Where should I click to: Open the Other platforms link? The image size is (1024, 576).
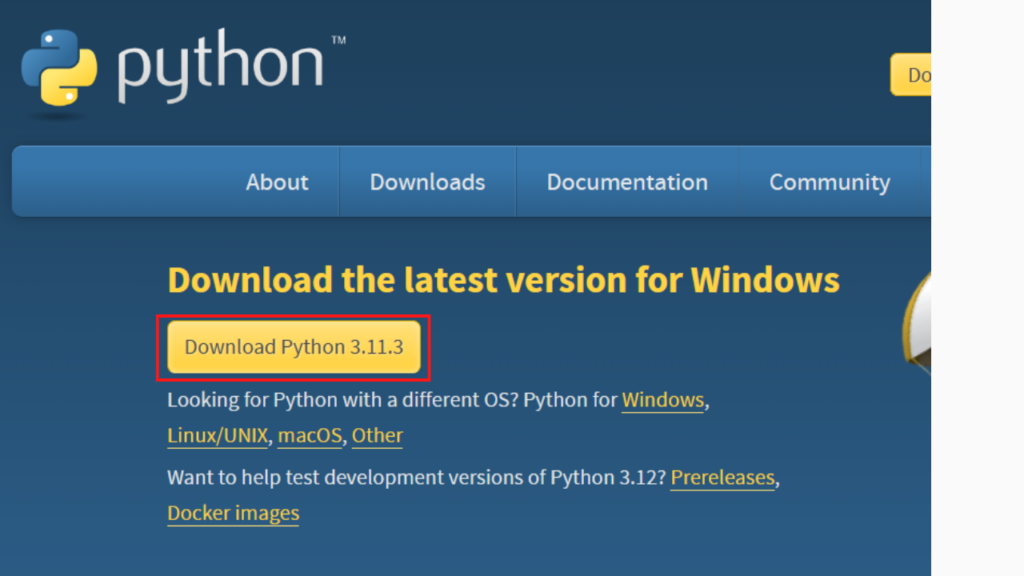[377, 436]
